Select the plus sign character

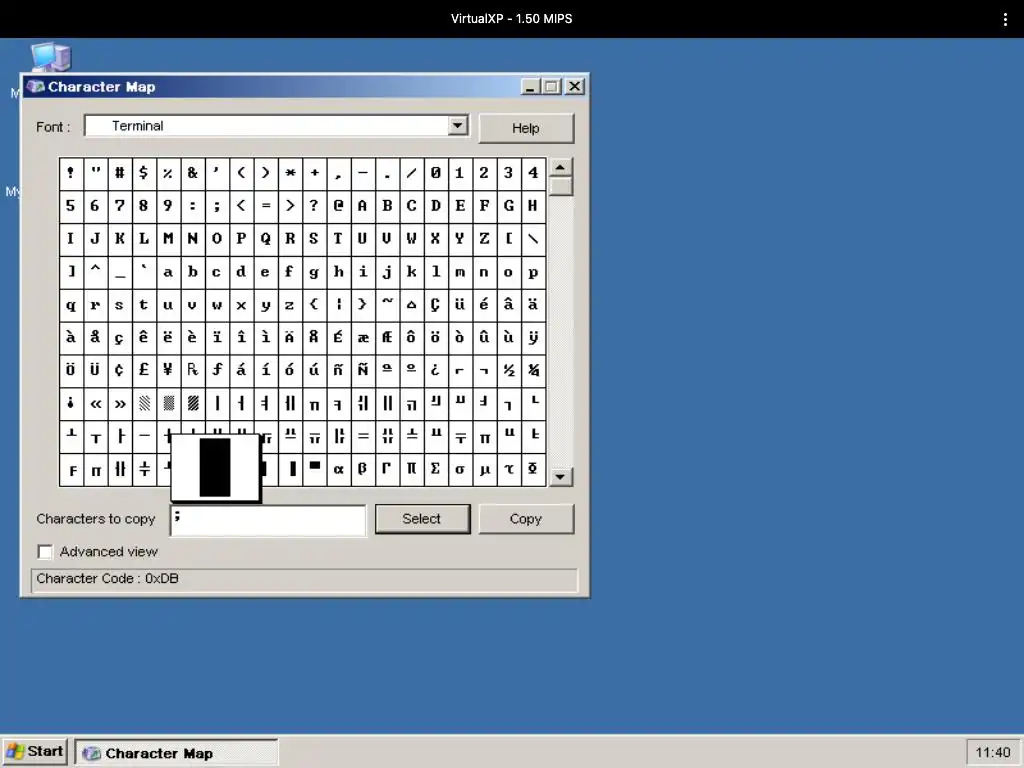314,173
